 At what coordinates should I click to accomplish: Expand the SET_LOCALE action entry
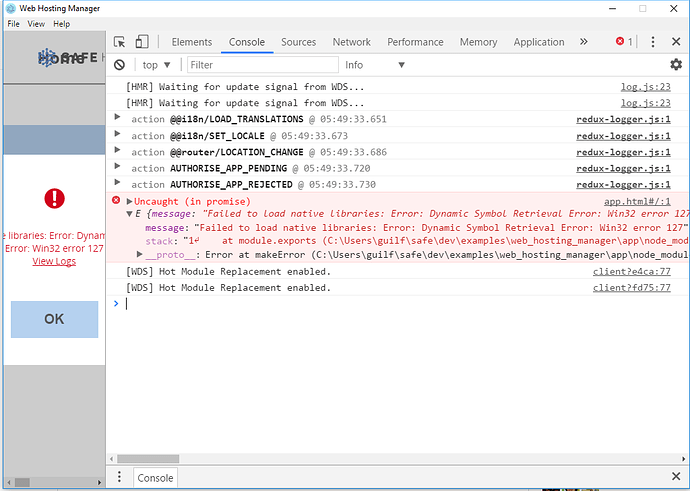click(x=117, y=134)
